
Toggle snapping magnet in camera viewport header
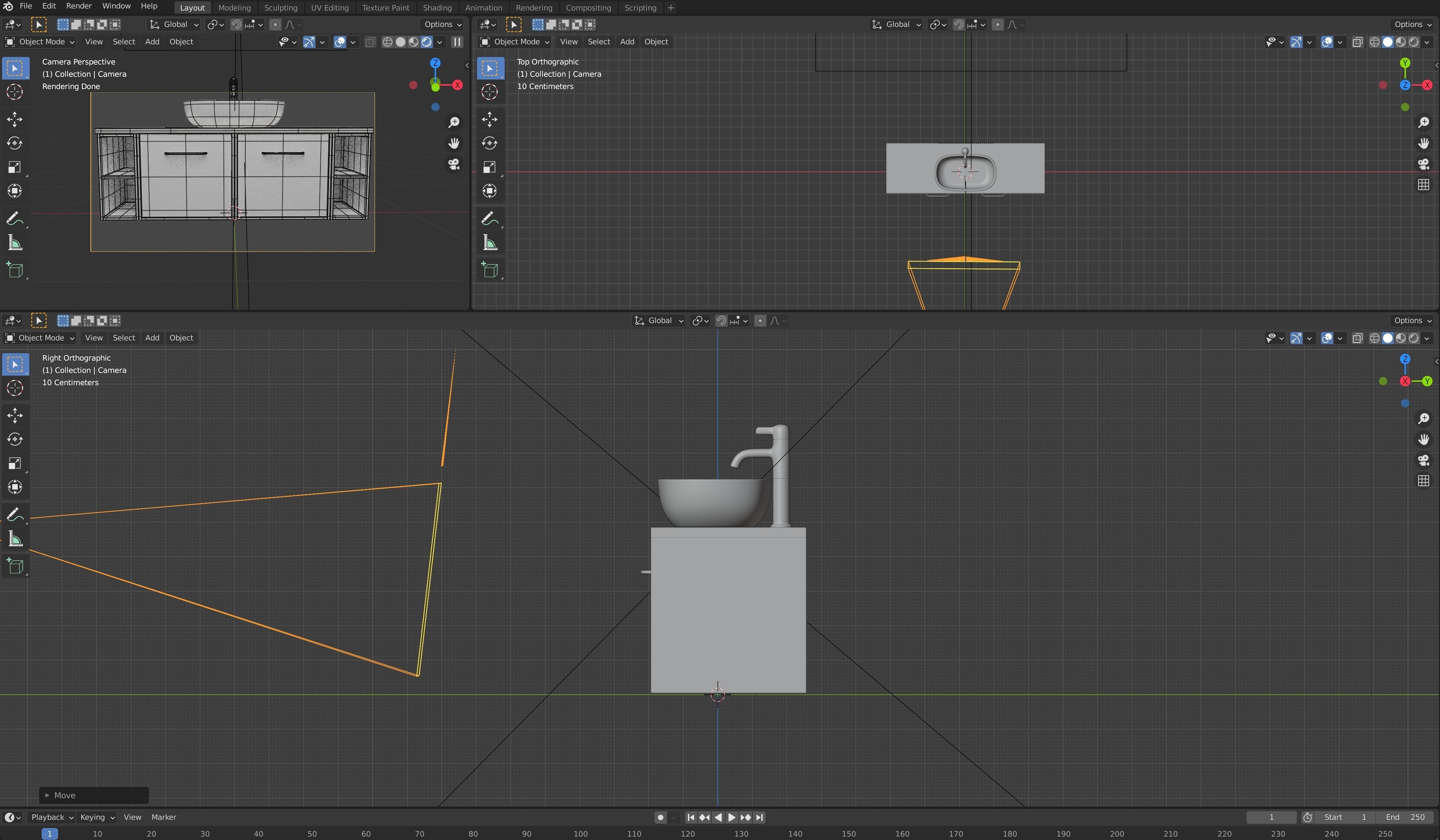click(x=236, y=25)
